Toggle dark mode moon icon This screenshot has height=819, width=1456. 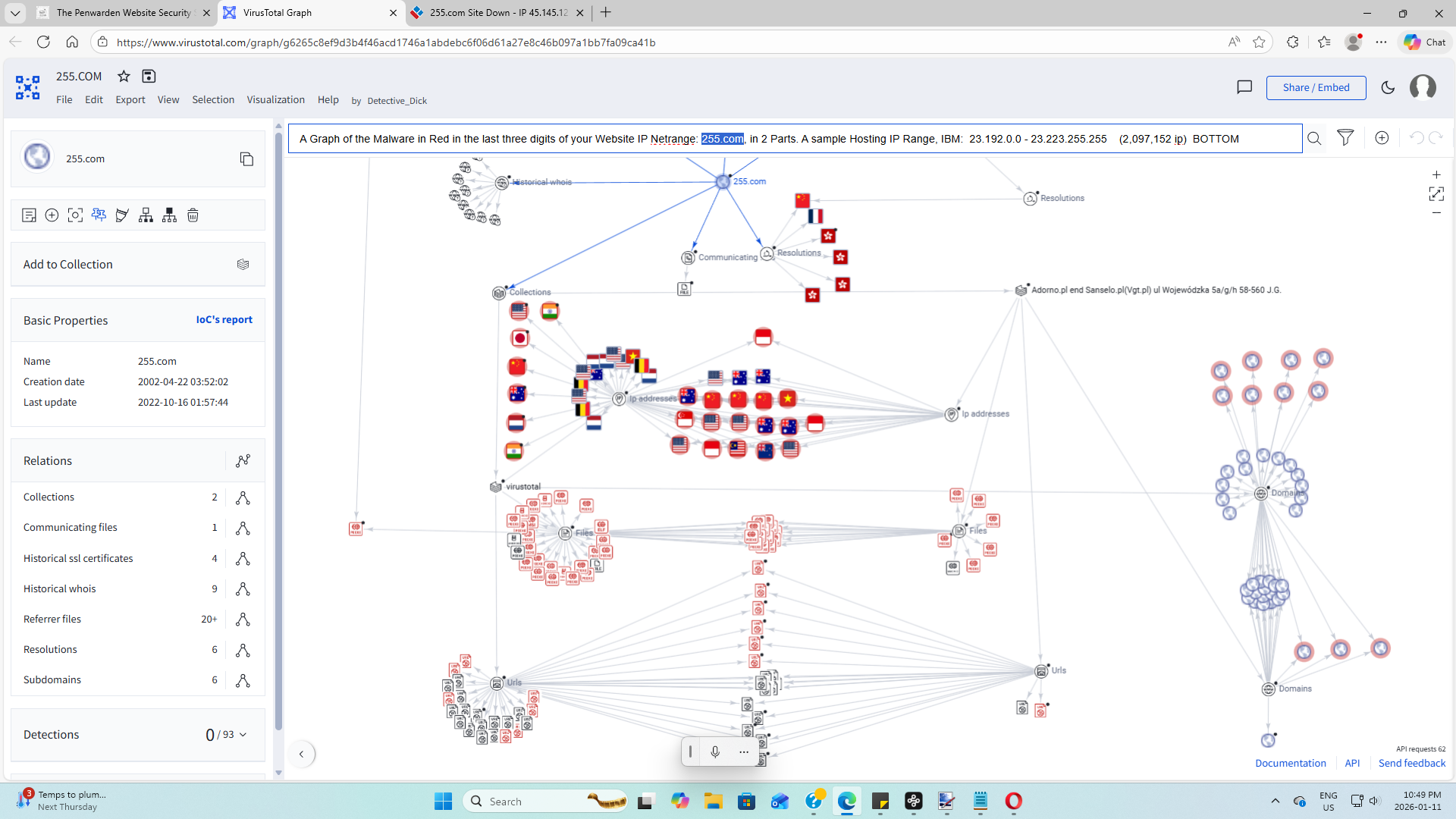pos(1388,87)
